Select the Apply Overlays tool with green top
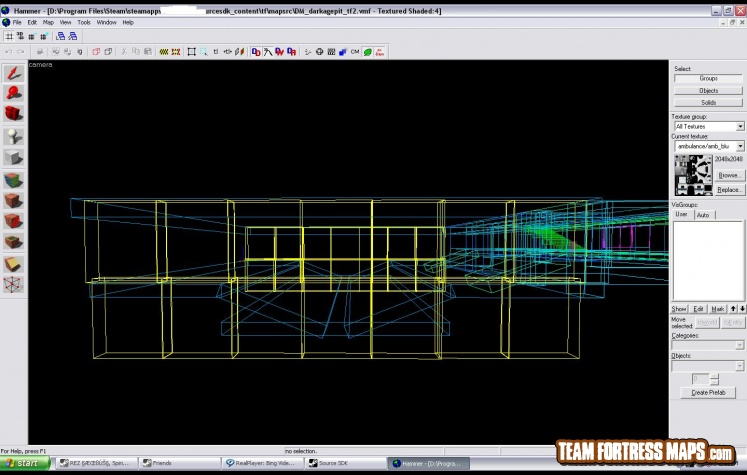The height and width of the screenshot is (475, 747). coord(13,242)
